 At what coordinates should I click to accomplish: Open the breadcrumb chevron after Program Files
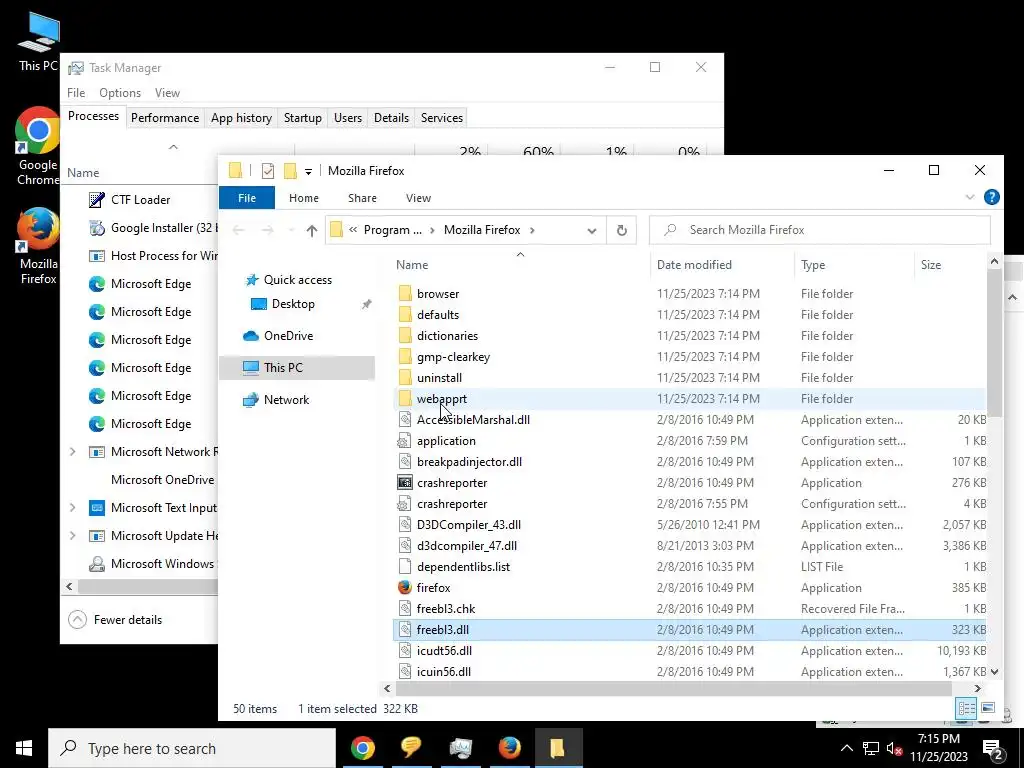432,230
